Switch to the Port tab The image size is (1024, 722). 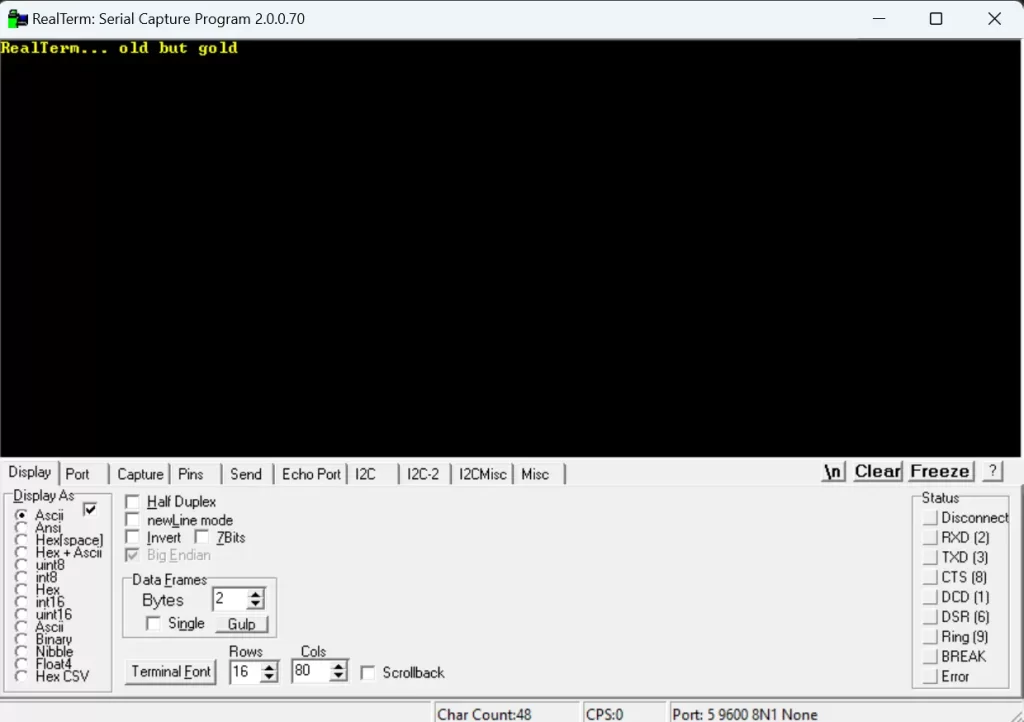pos(77,474)
